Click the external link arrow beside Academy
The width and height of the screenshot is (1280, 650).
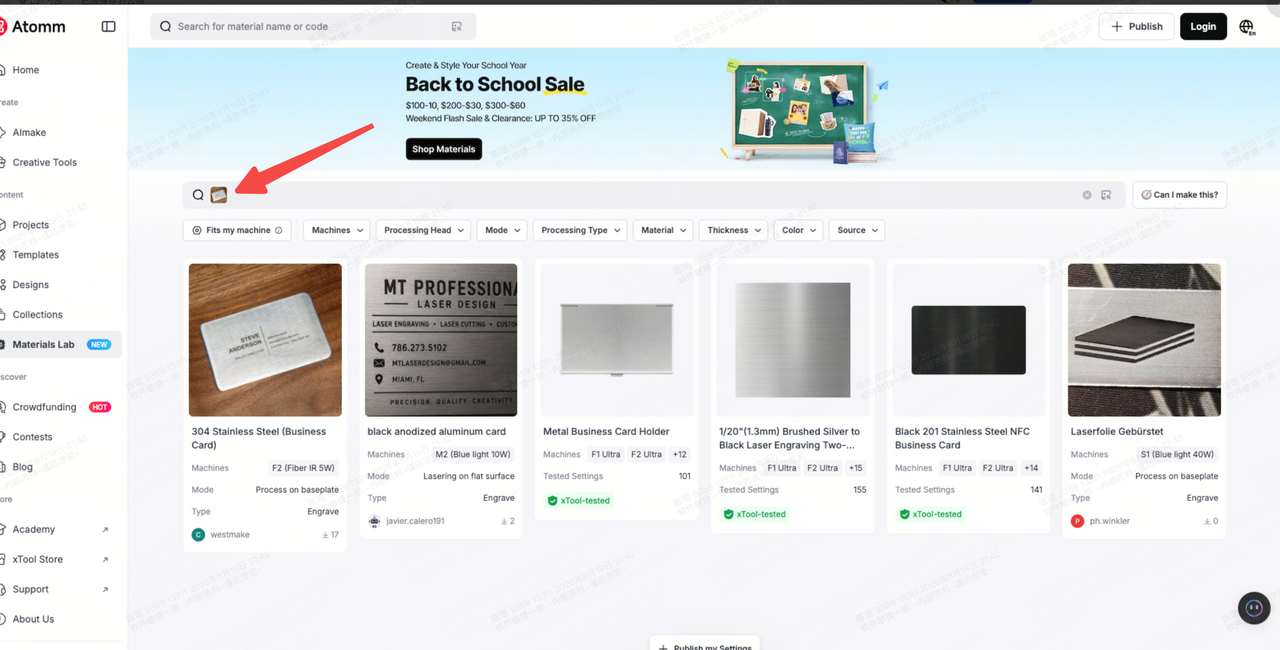click(x=105, y=530)
